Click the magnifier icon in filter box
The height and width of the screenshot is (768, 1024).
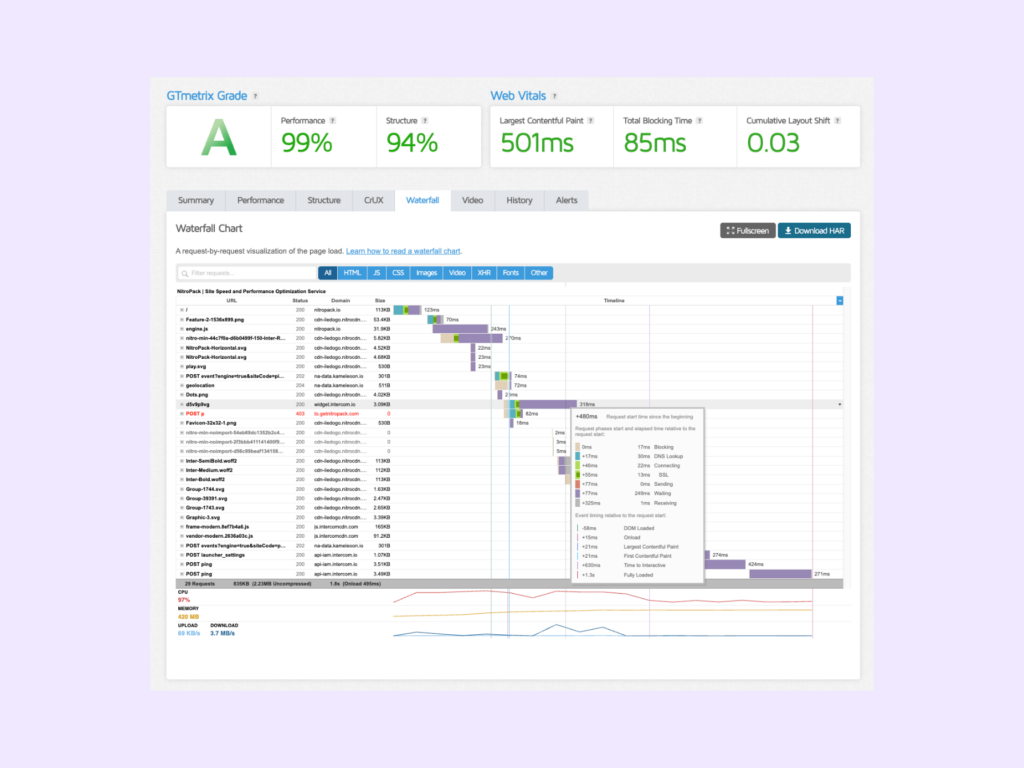[x=185, y=274]
